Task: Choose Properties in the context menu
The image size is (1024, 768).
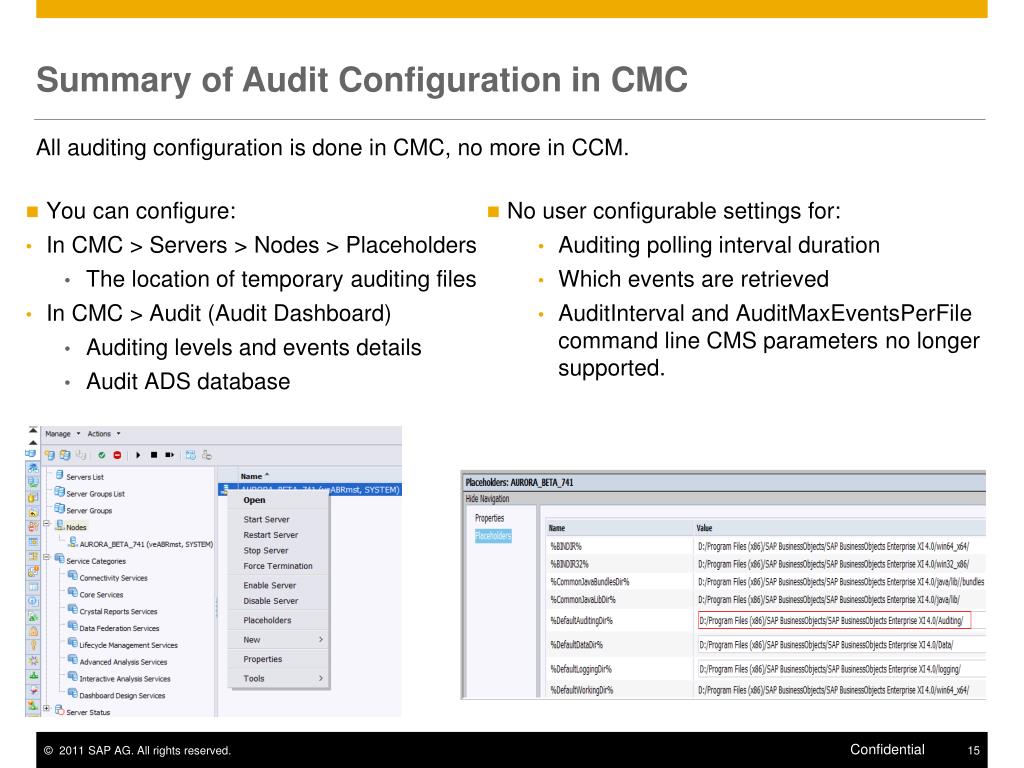Action: click(263, 660)
